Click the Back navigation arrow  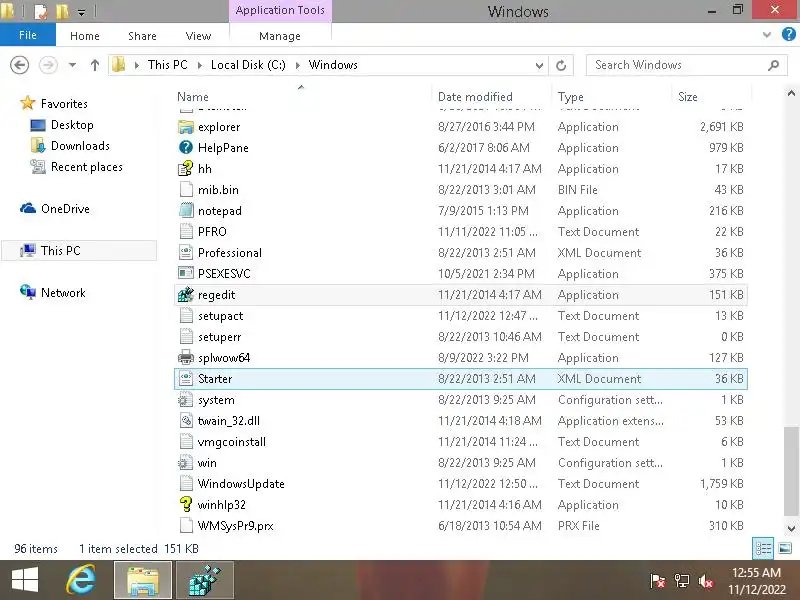coord(19,65)
